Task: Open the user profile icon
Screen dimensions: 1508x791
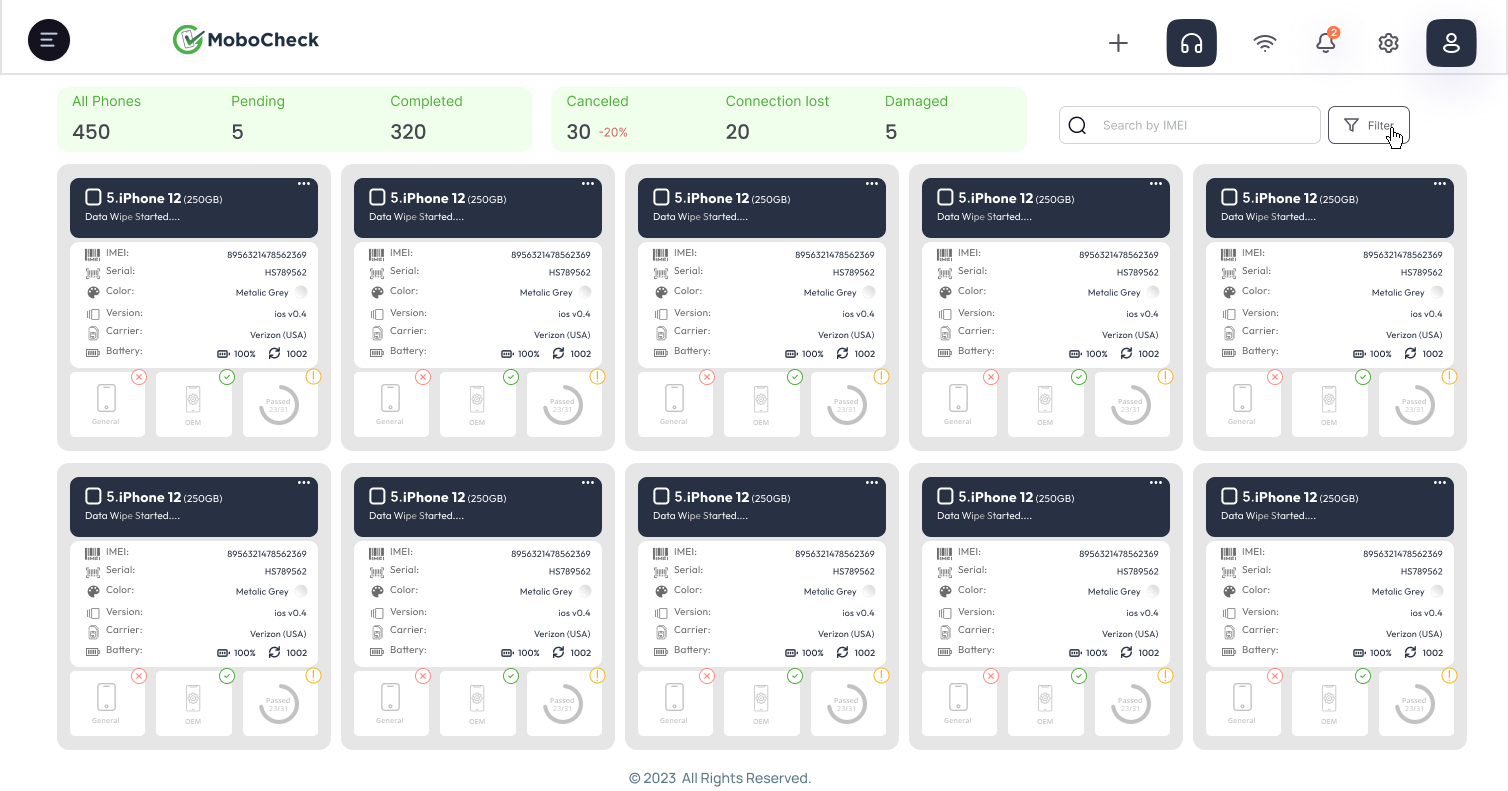Action: (x=1451, y=43)
